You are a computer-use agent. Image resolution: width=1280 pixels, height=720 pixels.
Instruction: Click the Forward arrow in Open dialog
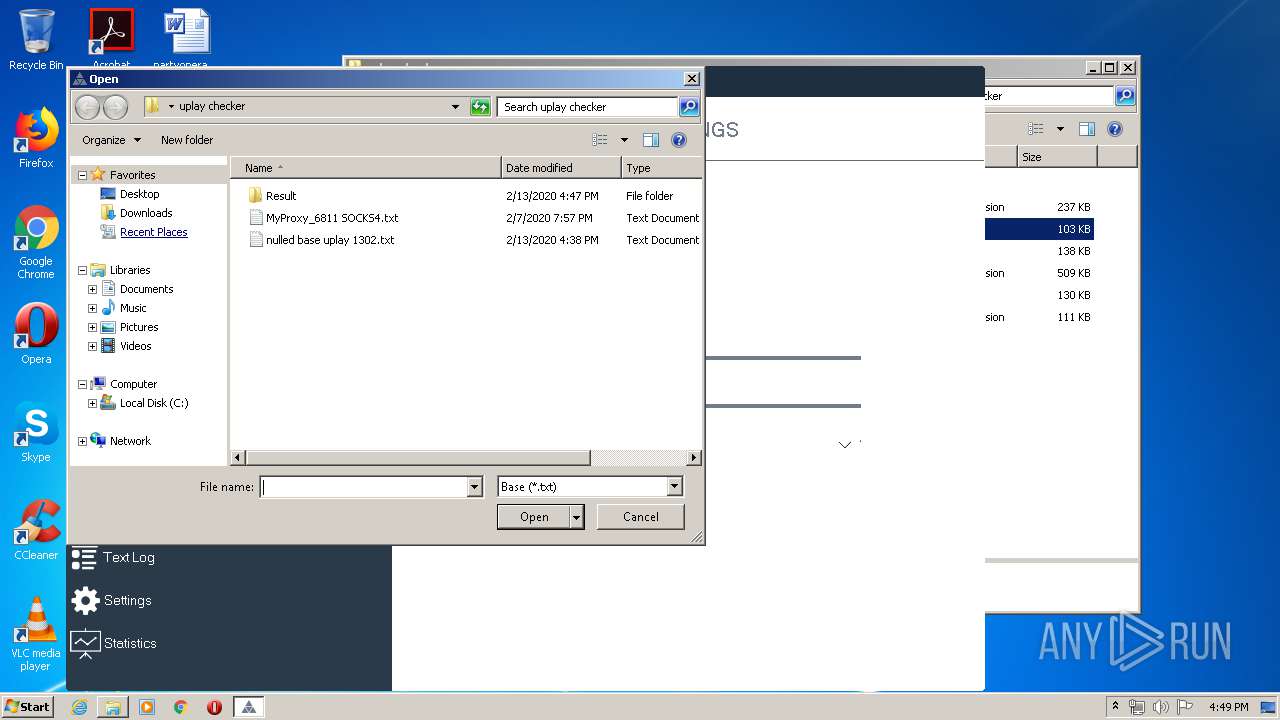pos(115,107)
